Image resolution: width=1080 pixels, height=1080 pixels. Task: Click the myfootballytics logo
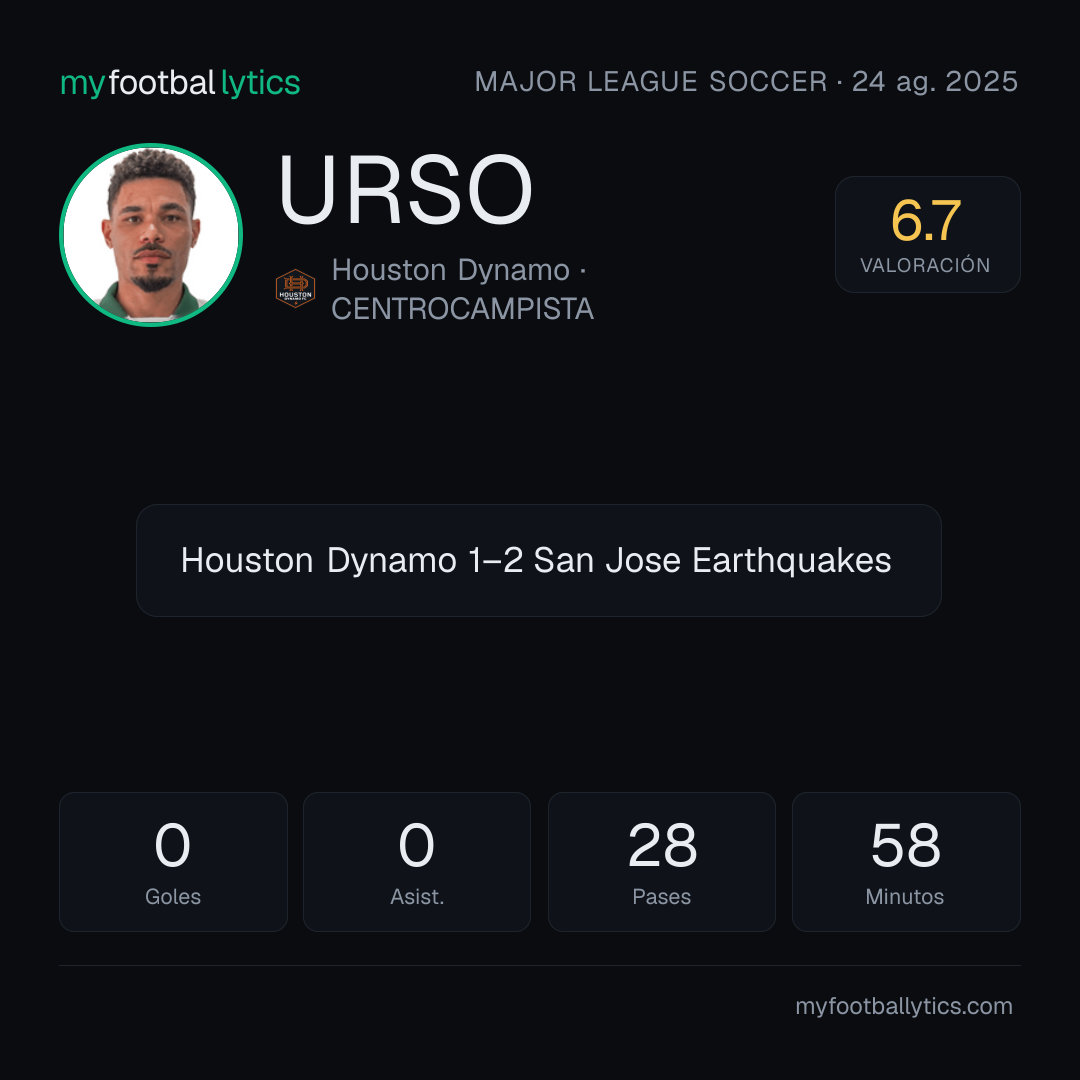tap(180, 83)
